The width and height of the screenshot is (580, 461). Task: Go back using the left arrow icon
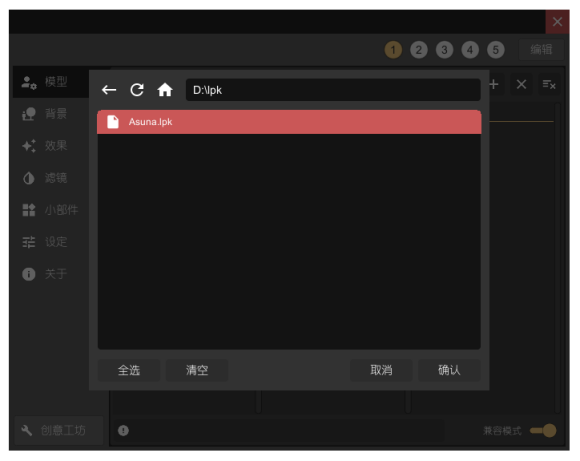coord(109,90)
